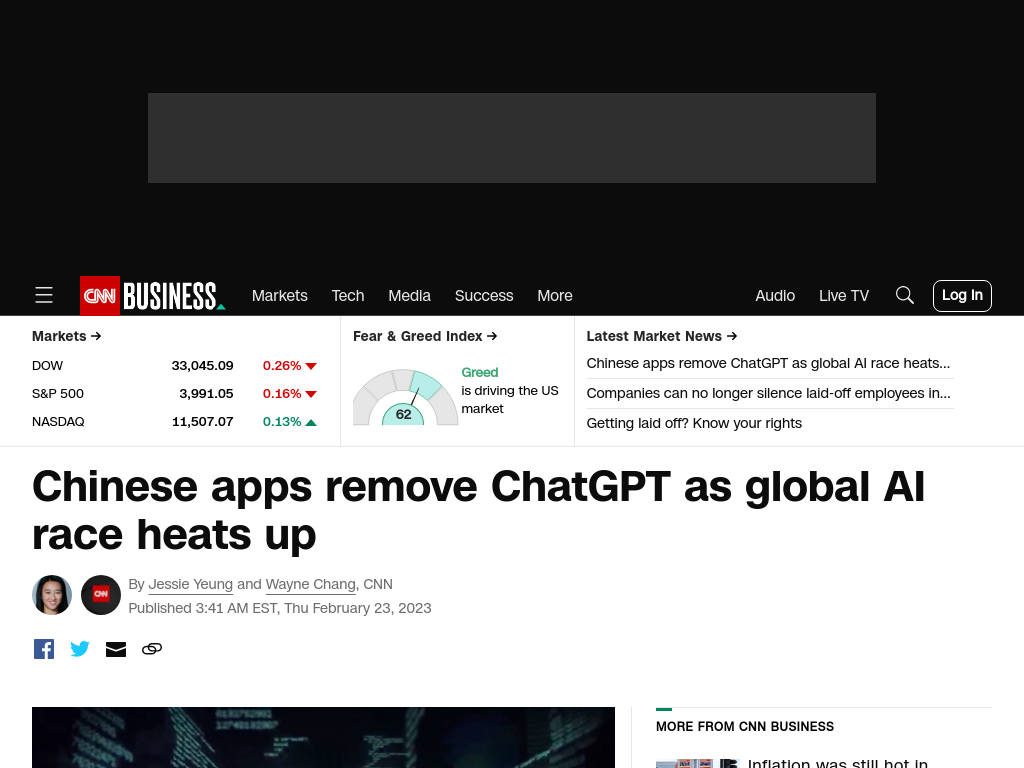Screen dimensions: 1024x768
Task: Open the hamburger navigation menu
Action: point(44,295)
